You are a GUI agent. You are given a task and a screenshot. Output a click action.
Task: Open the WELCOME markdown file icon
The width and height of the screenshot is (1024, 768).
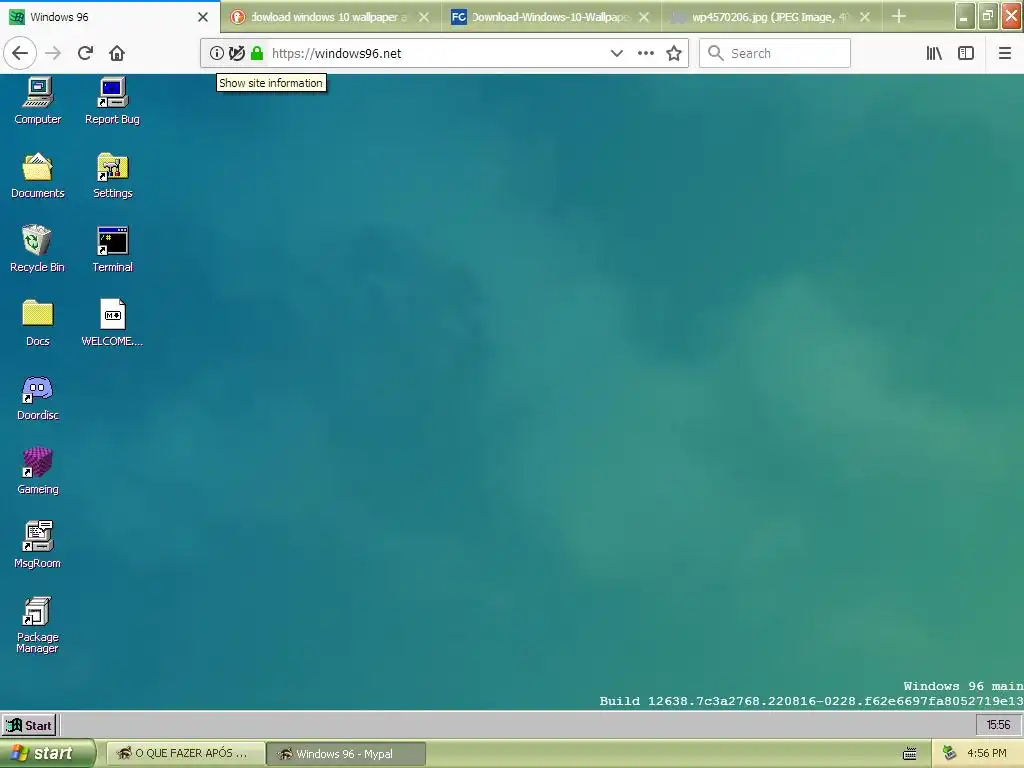tap(112, 323)
